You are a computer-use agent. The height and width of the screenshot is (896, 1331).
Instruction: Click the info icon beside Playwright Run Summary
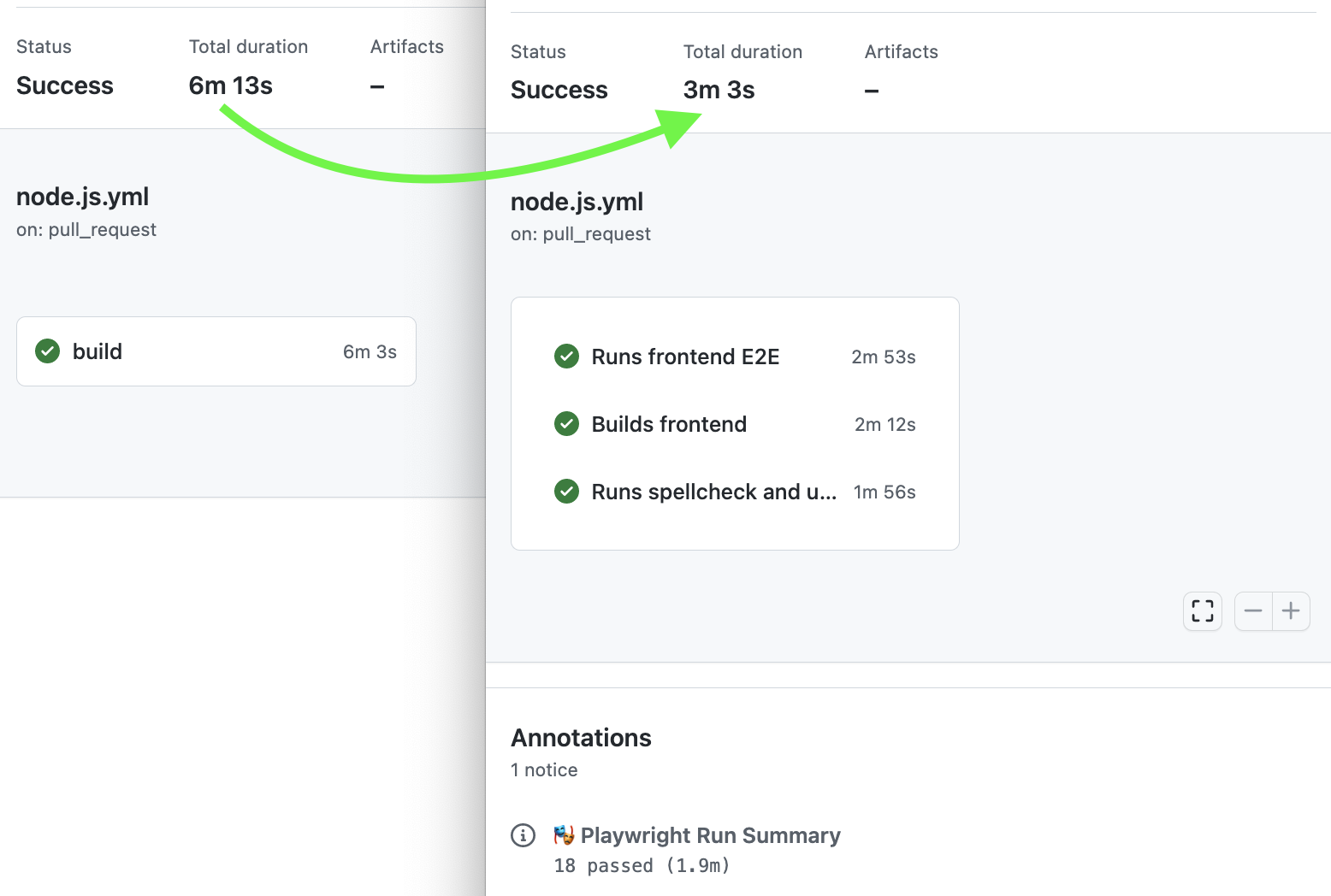pyautogui.click(x=523, y=835)
